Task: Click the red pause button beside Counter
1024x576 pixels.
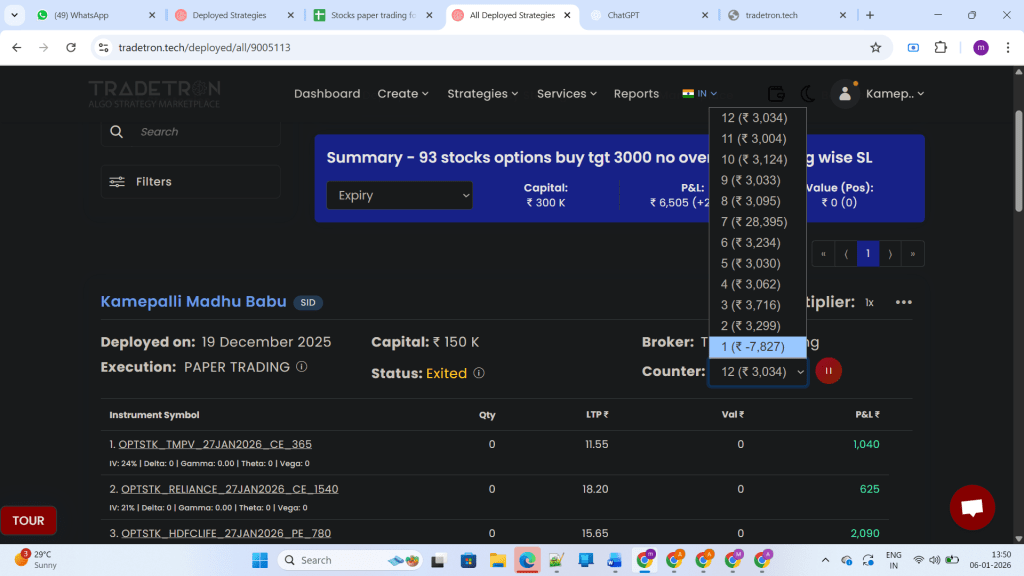Action: (x=828, y=371)
